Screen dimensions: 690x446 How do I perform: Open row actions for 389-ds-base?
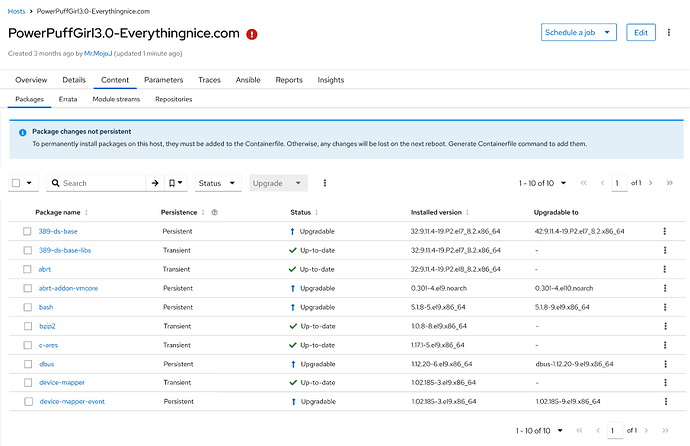[664, 231]
